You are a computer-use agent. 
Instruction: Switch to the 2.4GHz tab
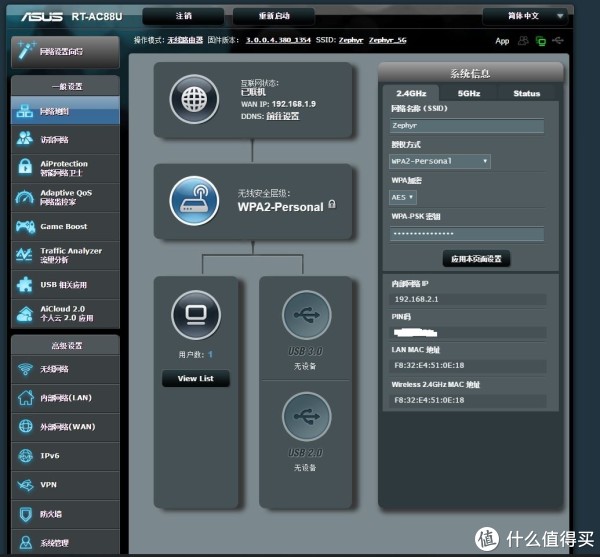pyautogui.click(x=411, y=93)
